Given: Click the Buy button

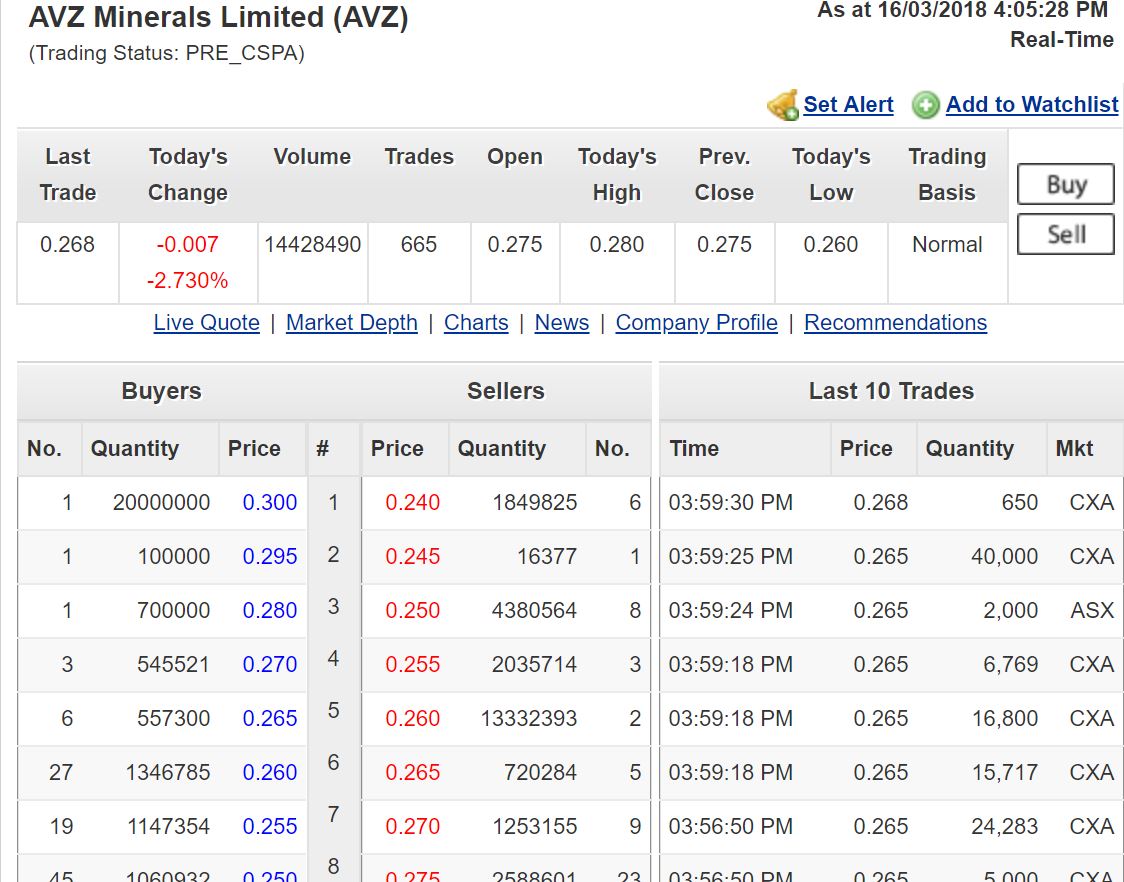Looking at the screenshot, I should [x=1065, y=184].
